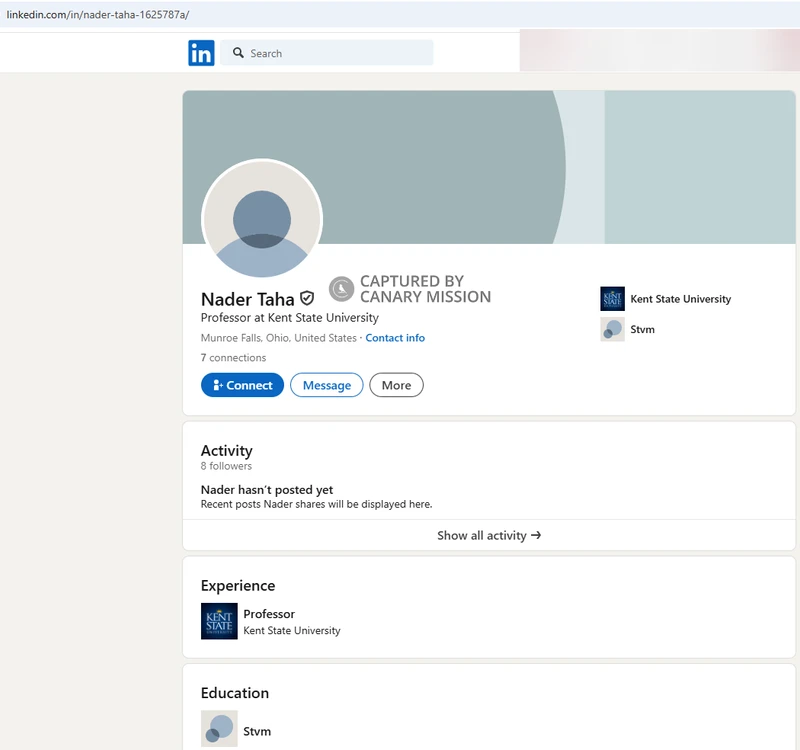Click the Education section heading

pos(235,693)
